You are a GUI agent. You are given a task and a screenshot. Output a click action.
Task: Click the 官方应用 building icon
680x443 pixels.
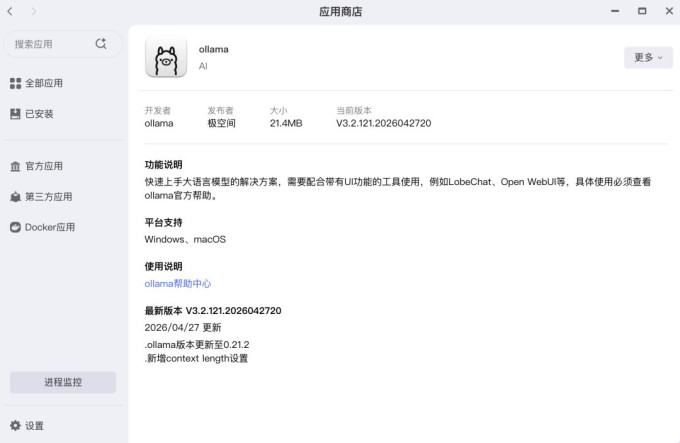point(15,166)
